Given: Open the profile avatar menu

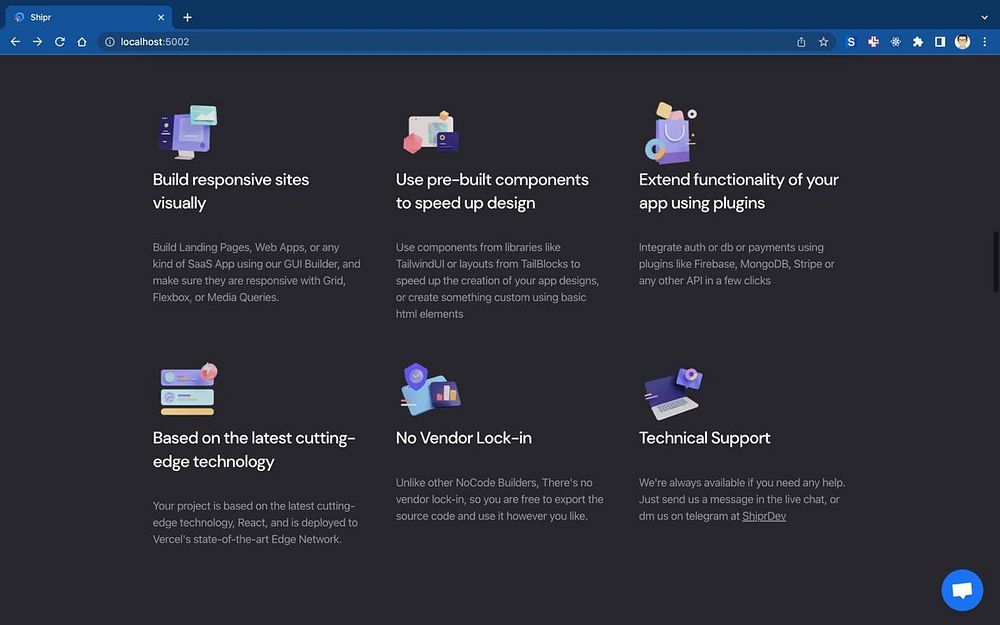Looking at the screenshot, I should [x=962, y=41].
